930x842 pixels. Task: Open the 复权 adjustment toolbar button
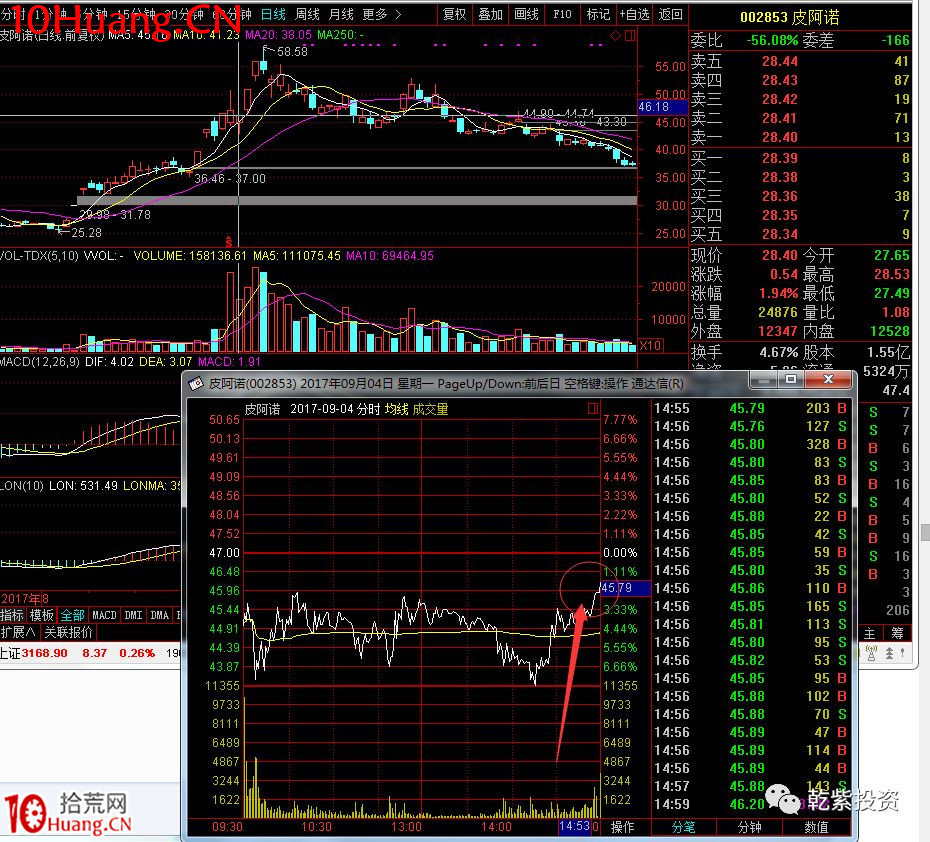tap(455, 14)
